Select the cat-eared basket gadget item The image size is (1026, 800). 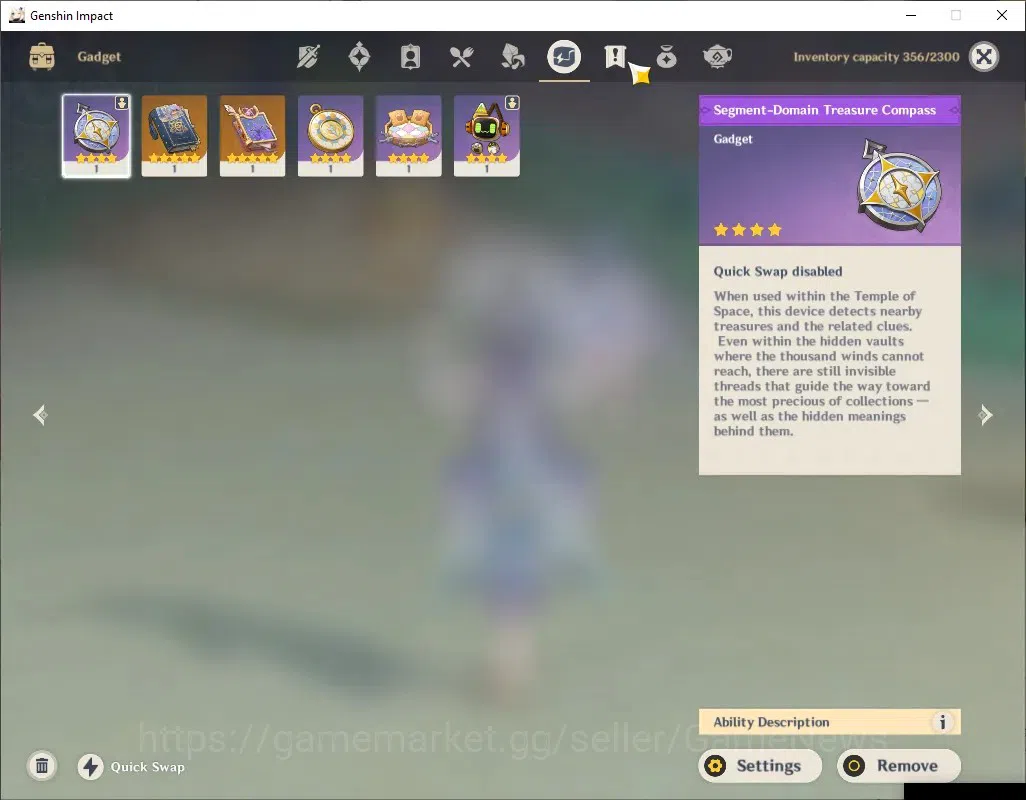click(408, 136)
